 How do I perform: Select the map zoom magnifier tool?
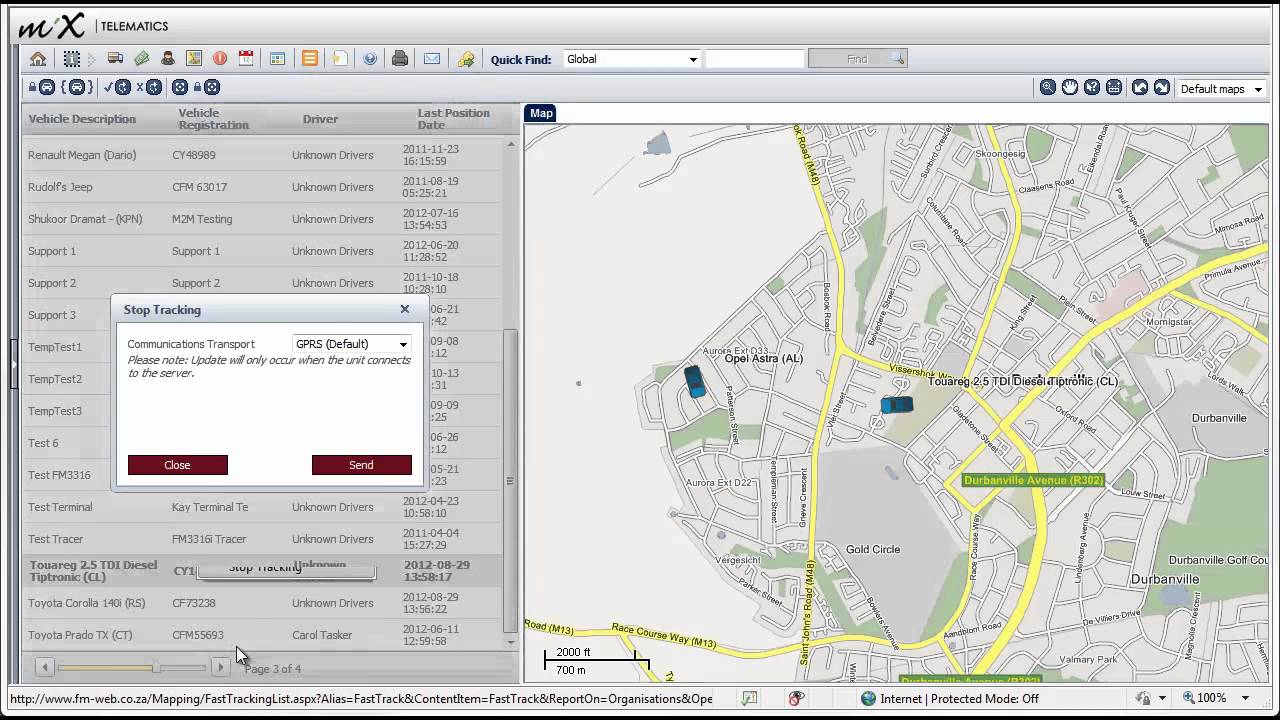(x=1048, y=88)
